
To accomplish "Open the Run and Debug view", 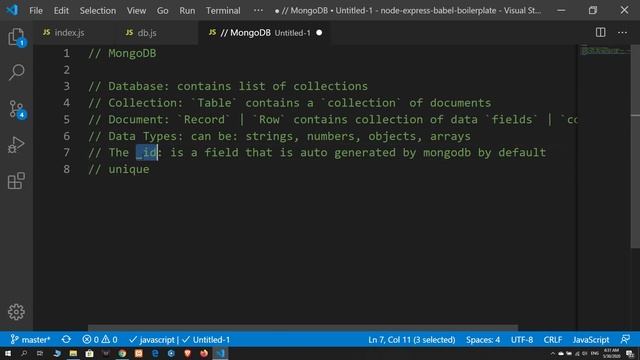I will coord(16,145).
